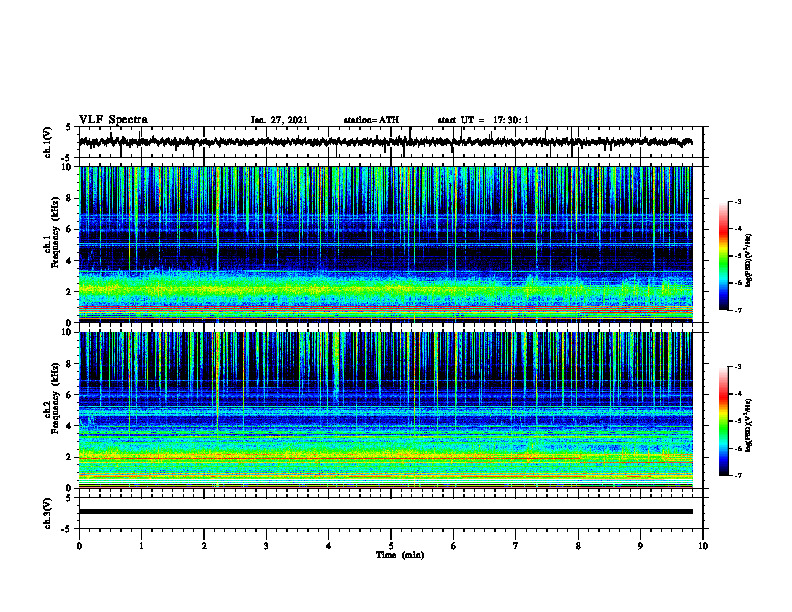The image size is (792, 612).
Task: Click the "station=ATH" header label
Action: pyautogui.click(x=371, y=120)
